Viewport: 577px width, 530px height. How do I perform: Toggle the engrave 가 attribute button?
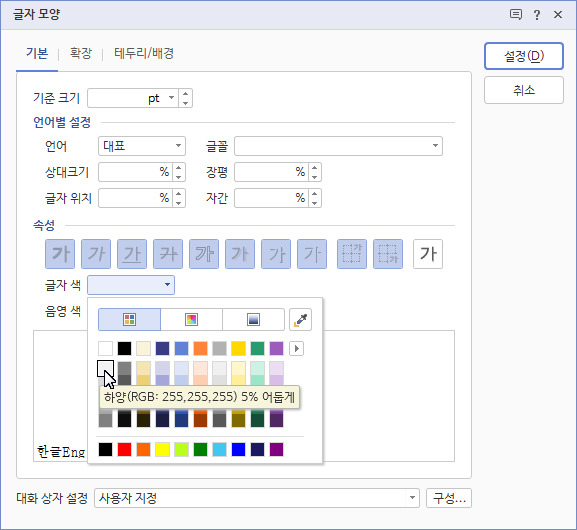[x=312, y=254]
